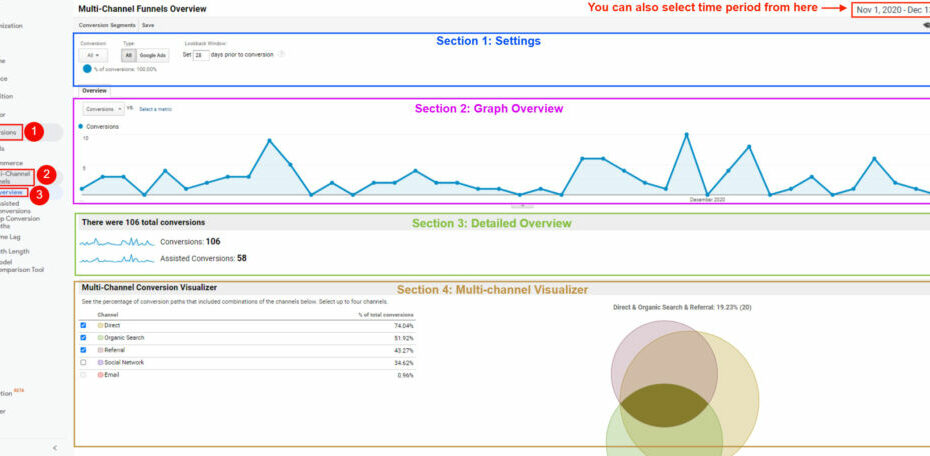Click the 'Multi-Channel Funnels Overview' page title
Screen dimensions: 930x456
(x=142, y=9)
